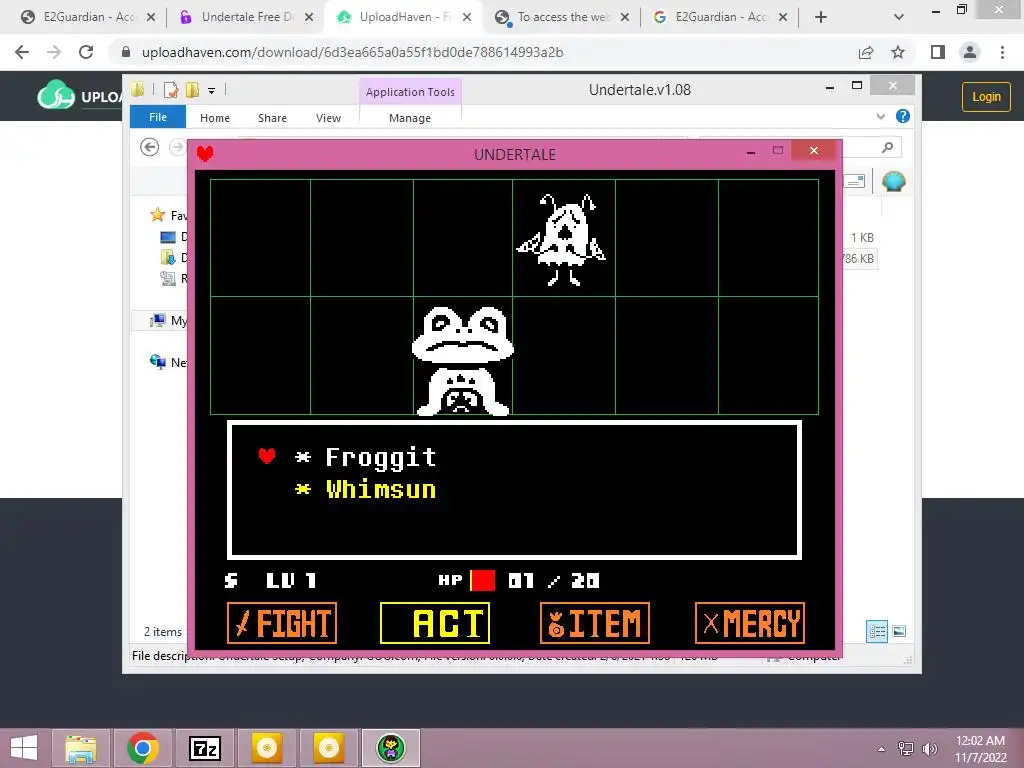
Task: Open Chrome three-dot menu
Action: point(1002,52)
